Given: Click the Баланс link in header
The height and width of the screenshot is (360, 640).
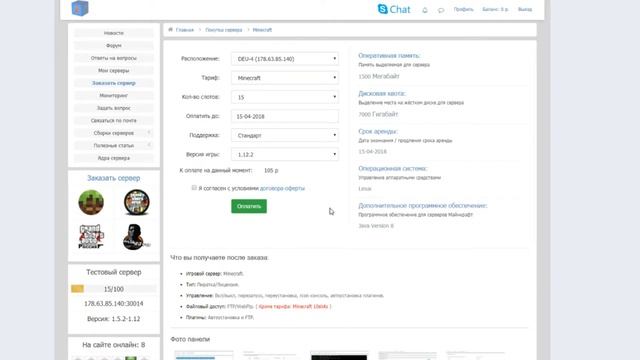Looking at the screenshot, I should 496,9.
